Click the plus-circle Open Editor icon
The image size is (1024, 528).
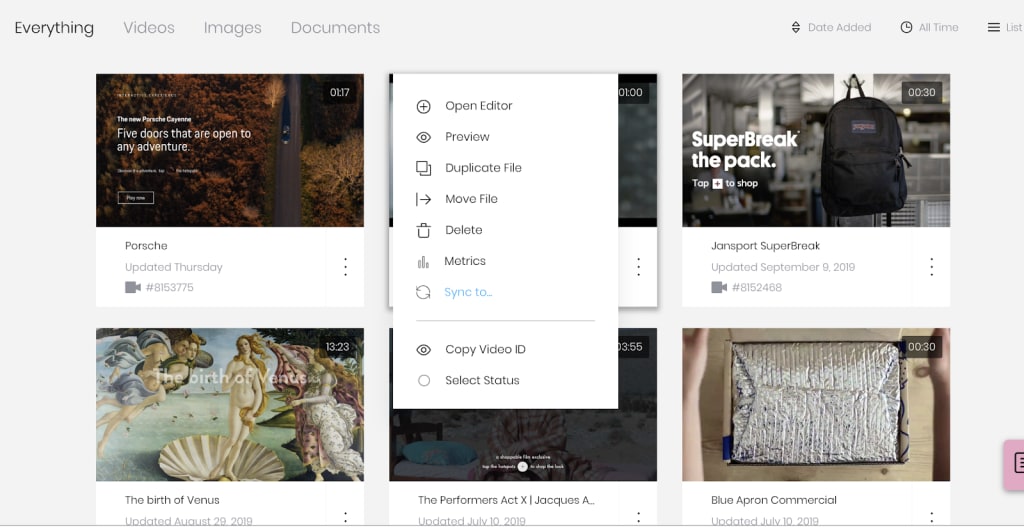(423, 107)
